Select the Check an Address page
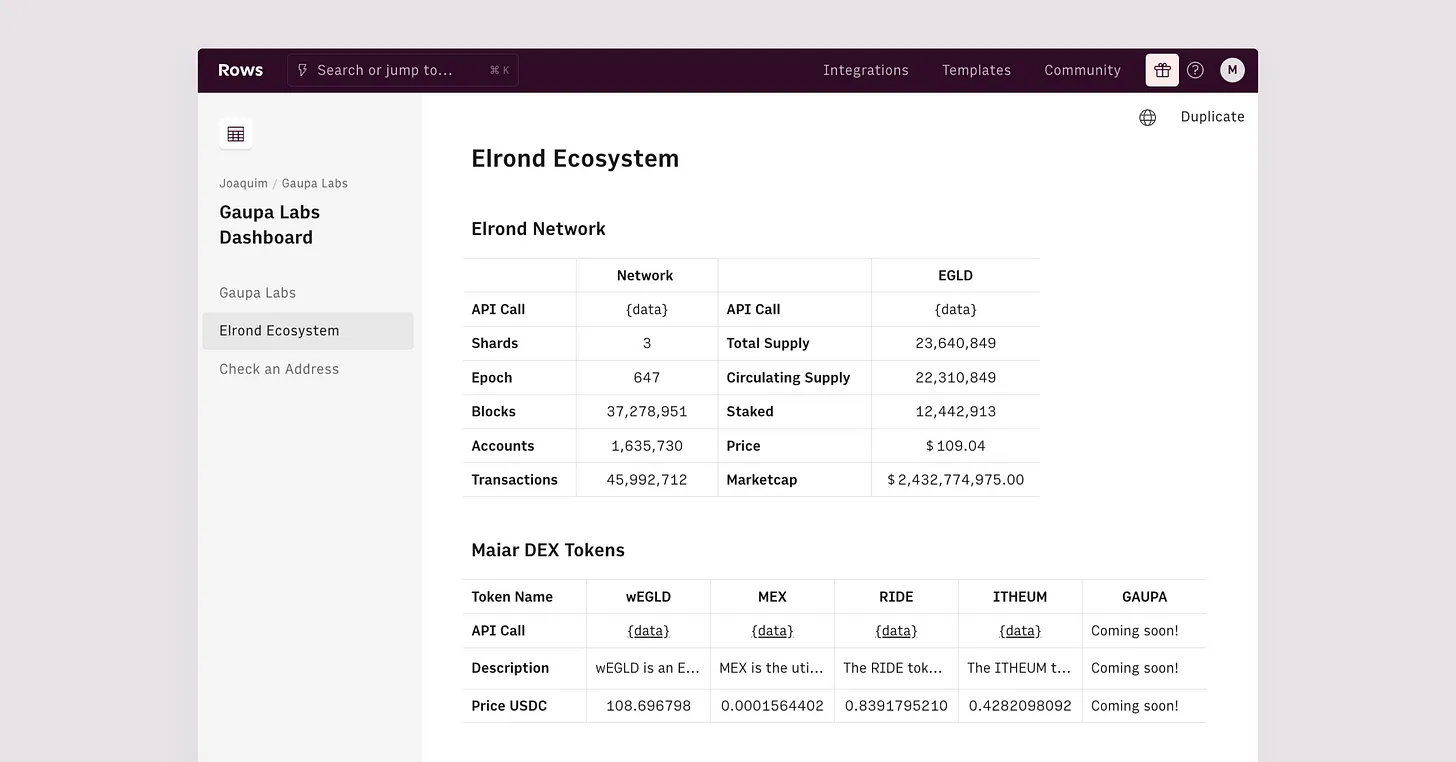Image resolution: width=1456 pixels, height=762 pixels. point(279,369)
